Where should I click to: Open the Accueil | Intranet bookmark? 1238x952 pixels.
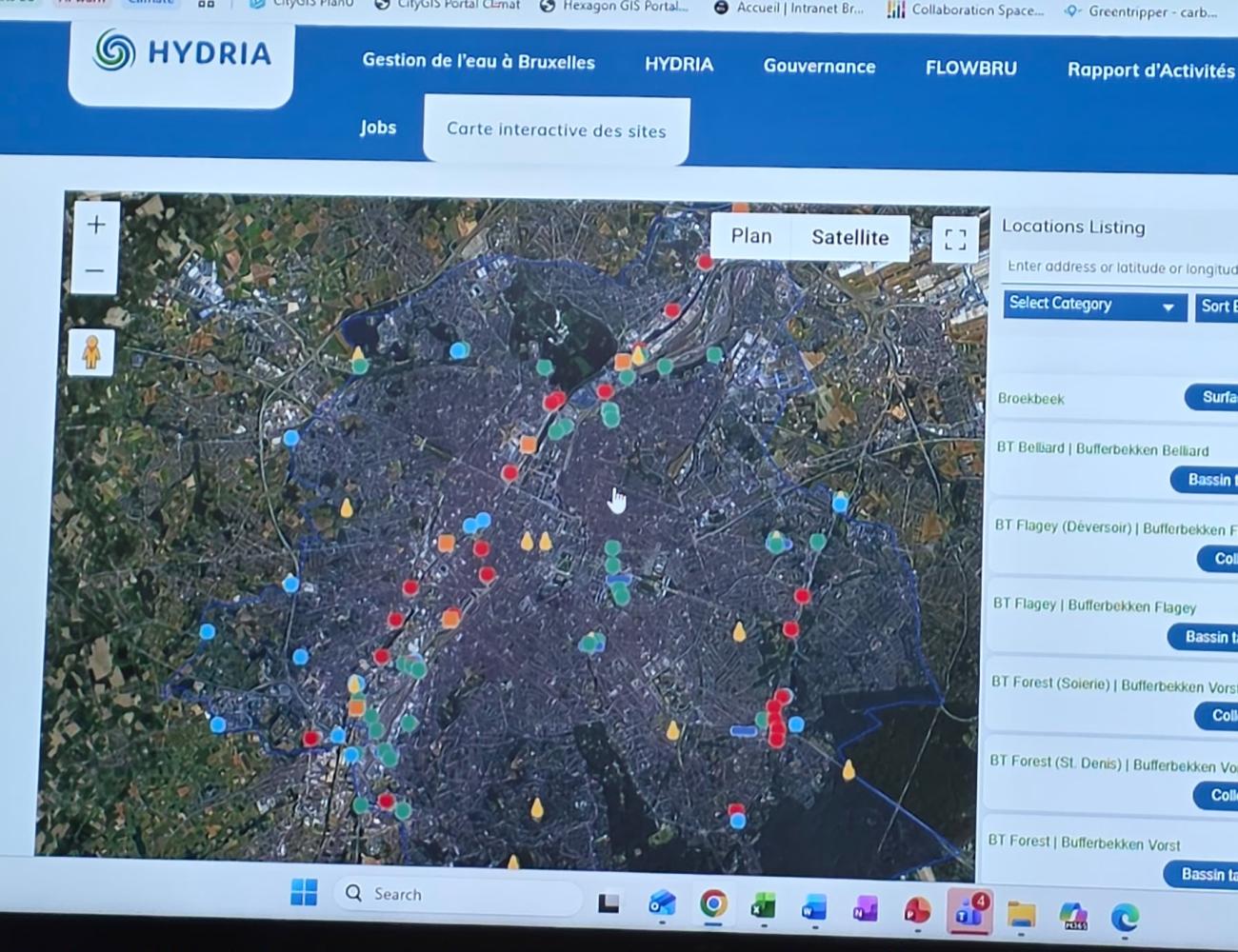pyautogui.click(x=789, y=8)
